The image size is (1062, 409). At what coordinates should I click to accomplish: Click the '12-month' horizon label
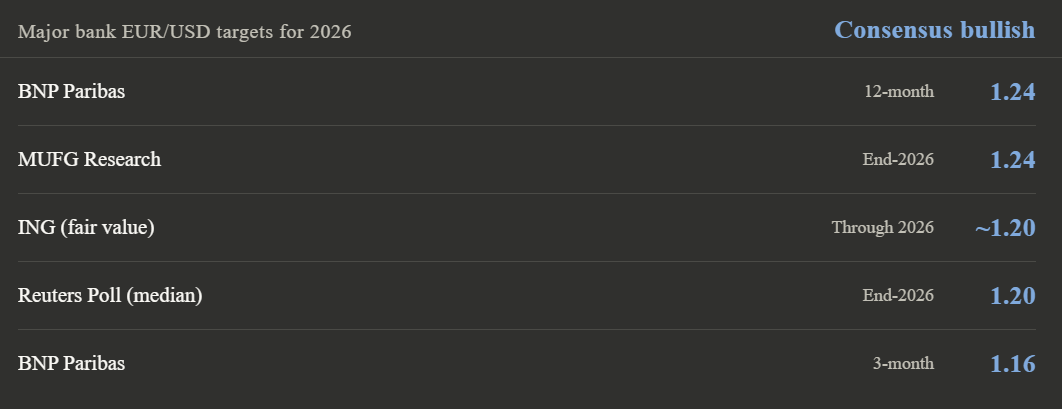coord(899,92)
